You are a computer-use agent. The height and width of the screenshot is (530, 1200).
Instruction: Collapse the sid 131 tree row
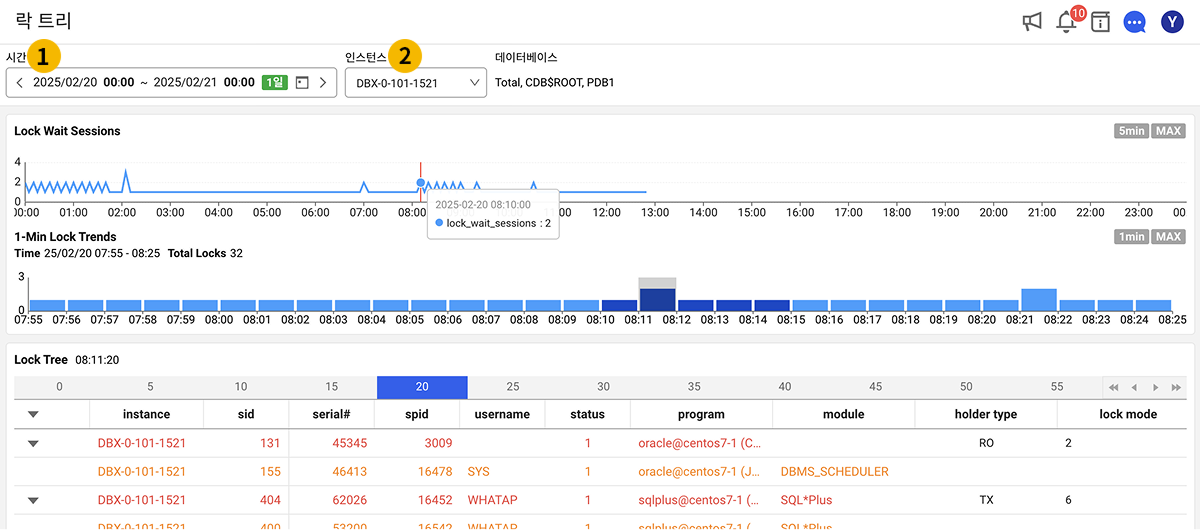coord(33,443)
